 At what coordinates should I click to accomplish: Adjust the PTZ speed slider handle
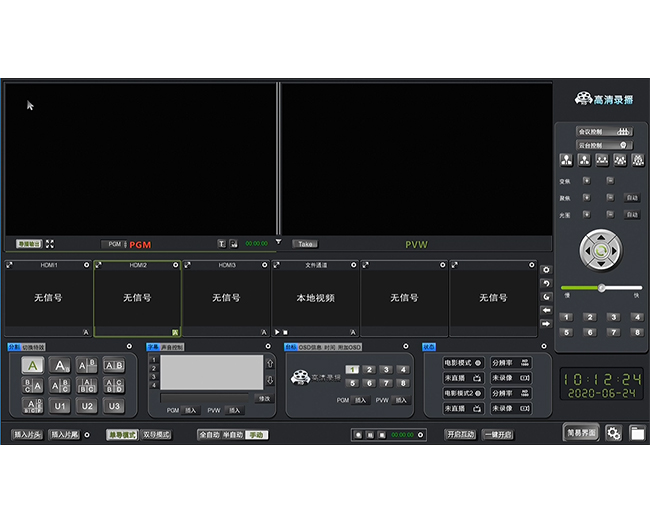(601, 288)
